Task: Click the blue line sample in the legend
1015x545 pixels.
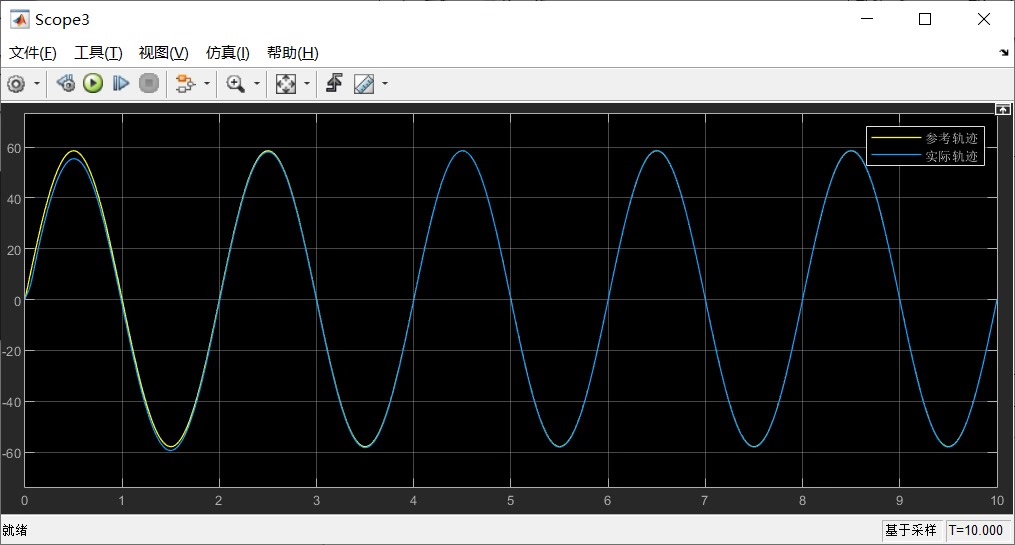Action: pyautogui.click(x=896, y=155)
